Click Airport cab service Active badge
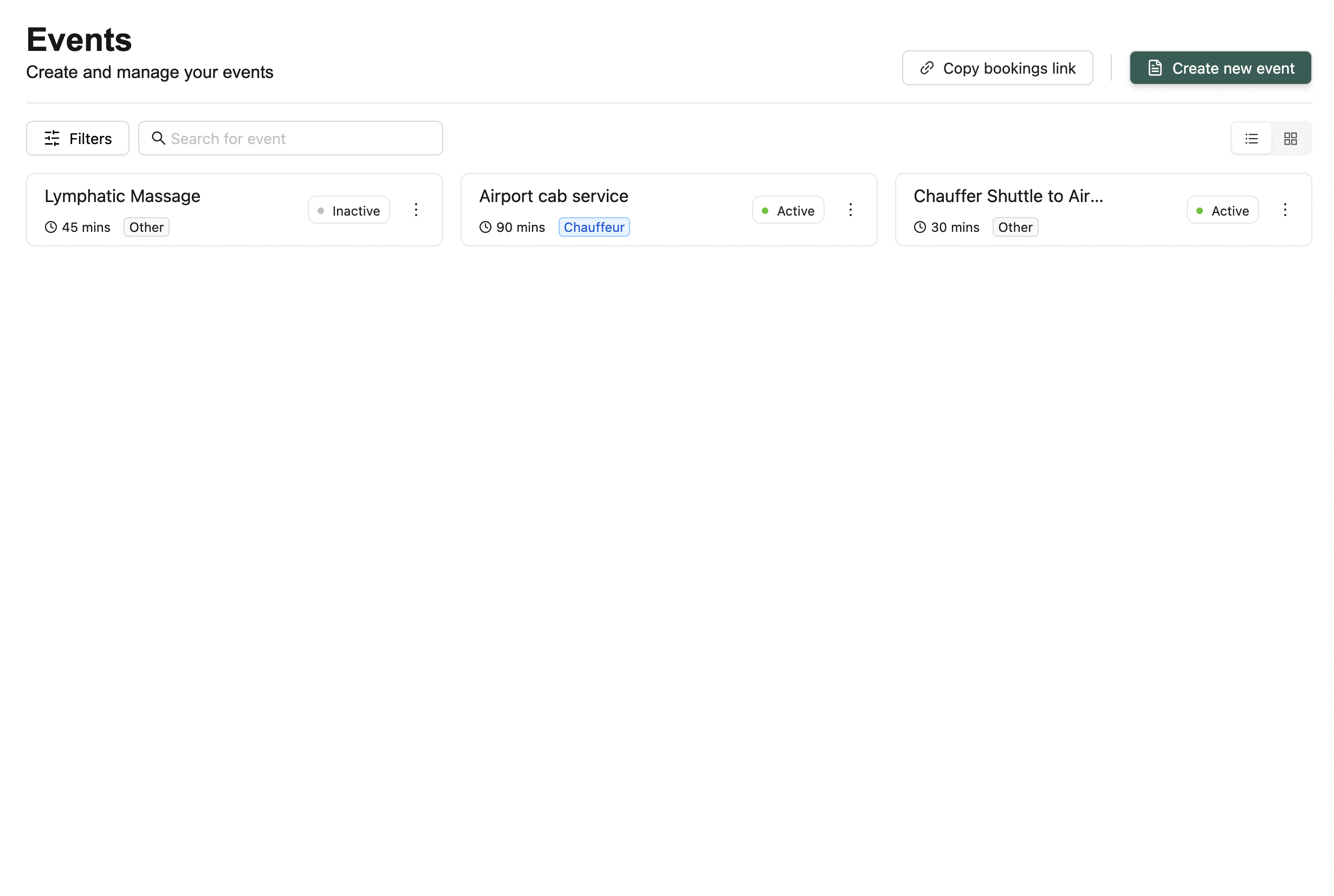This screenshot has height=896, width=1334. pyautogui.click(x=788, y=210)
